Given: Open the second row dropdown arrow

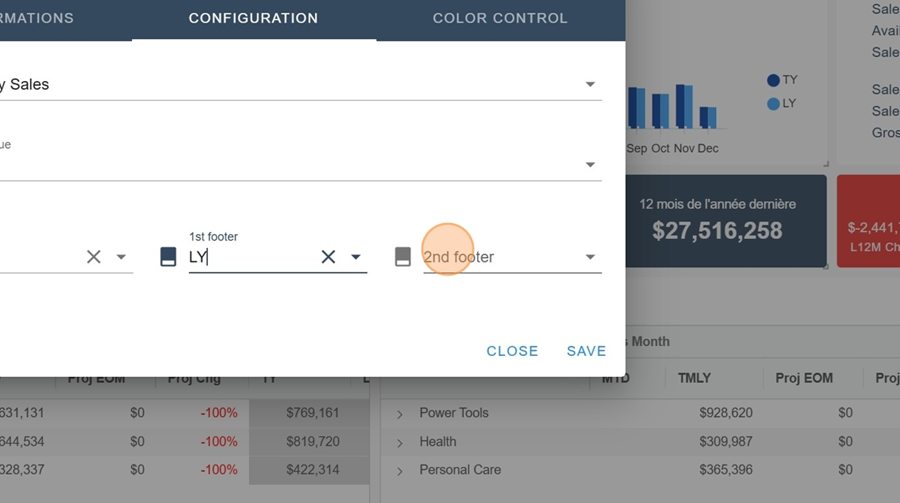Looking at the screenshot, I should (590, 165).
